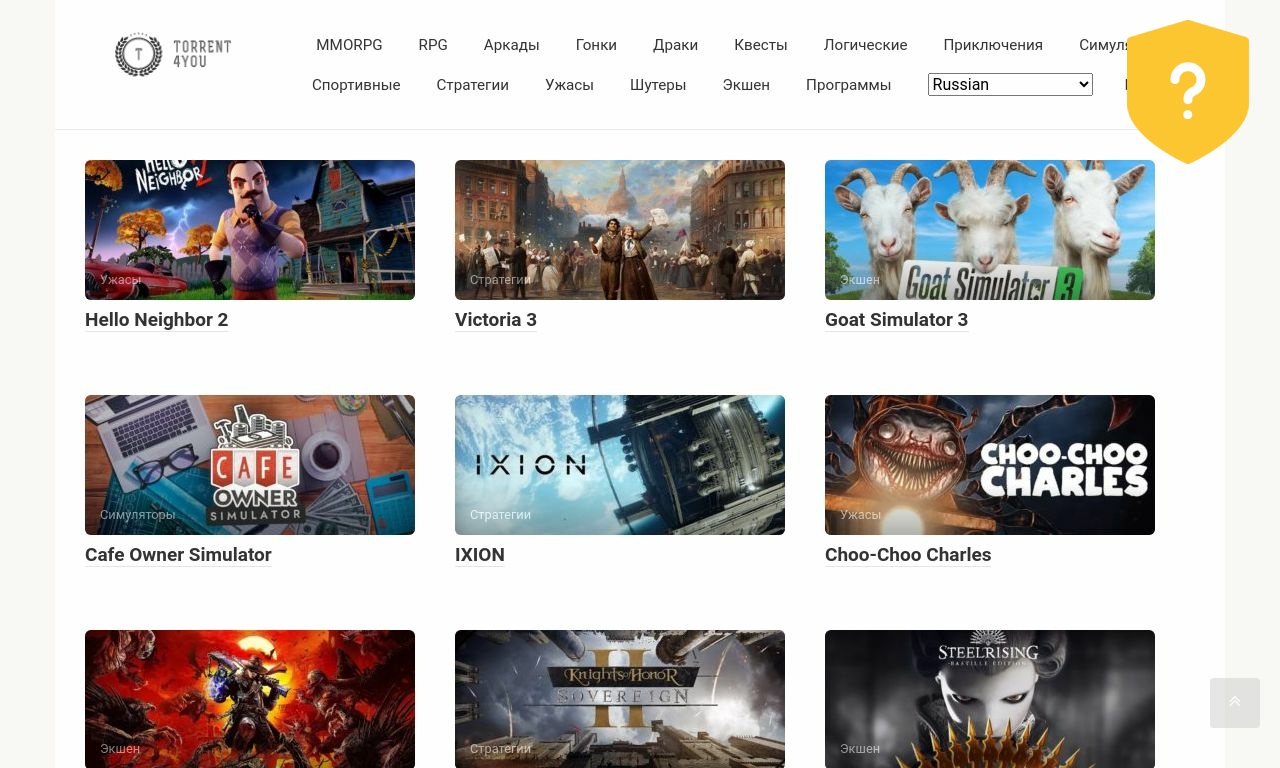
Task: Click Ужасы tag on Choo-Choo Charles card
Action: [x=860, y=515]
